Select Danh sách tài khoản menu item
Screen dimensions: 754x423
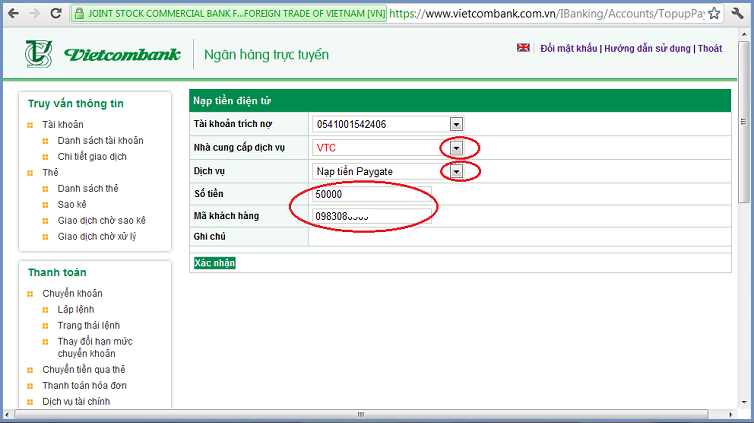[x=100, y=141]
